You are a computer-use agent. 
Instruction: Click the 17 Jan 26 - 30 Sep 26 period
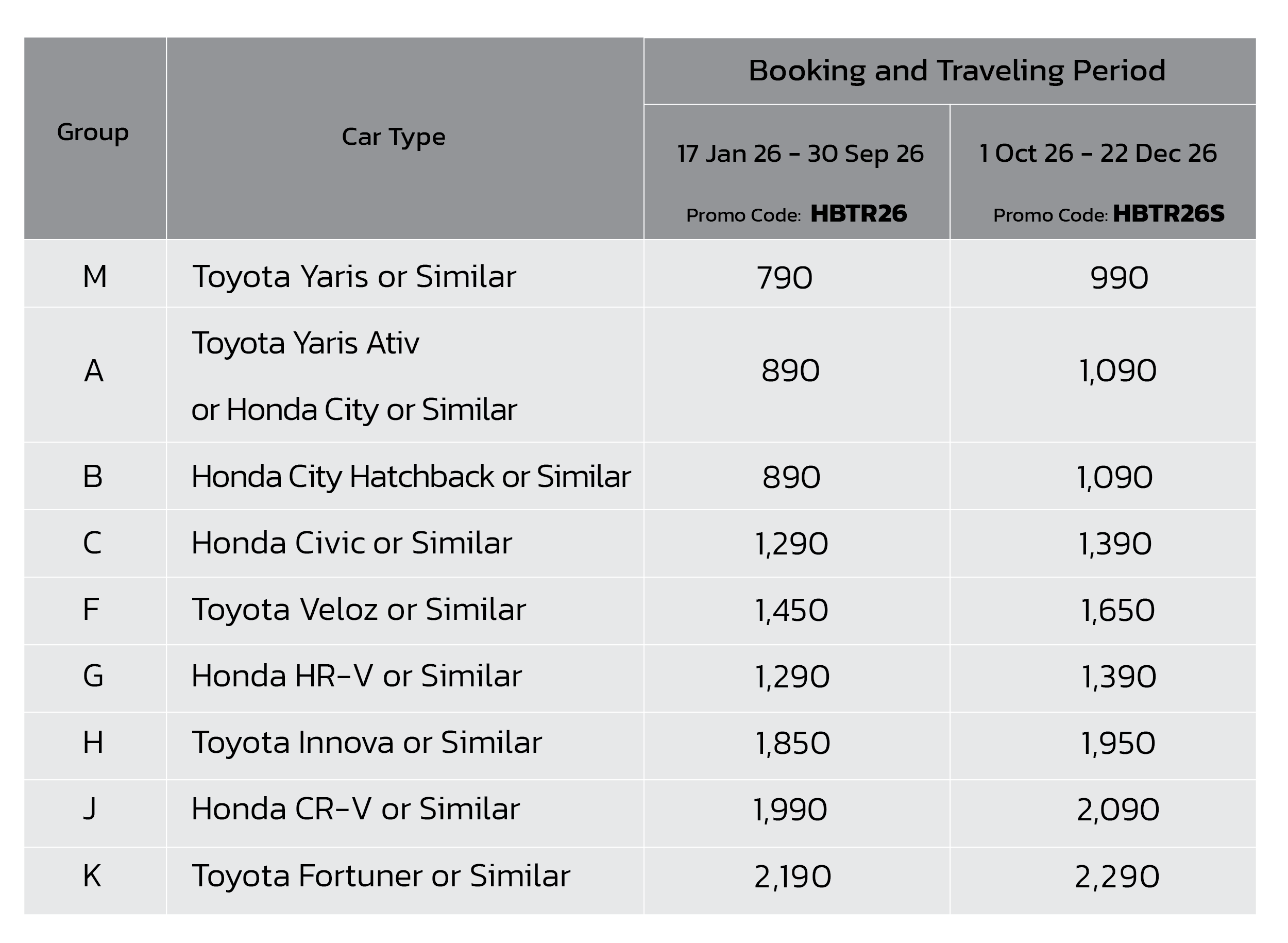[800, 154]
